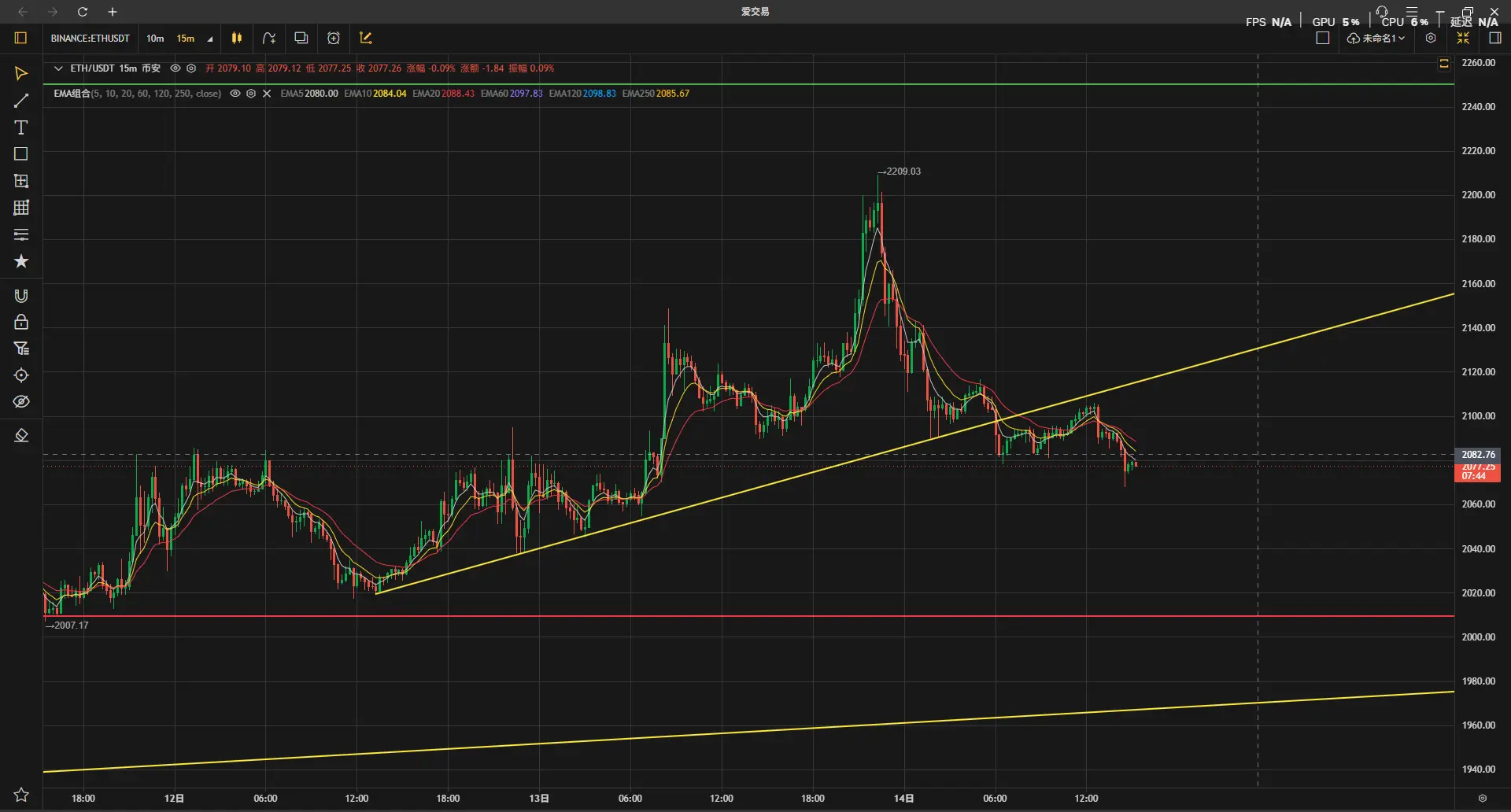1511x812 pixels.
Task: Select the text annotation tool
Action: [21, 127]
